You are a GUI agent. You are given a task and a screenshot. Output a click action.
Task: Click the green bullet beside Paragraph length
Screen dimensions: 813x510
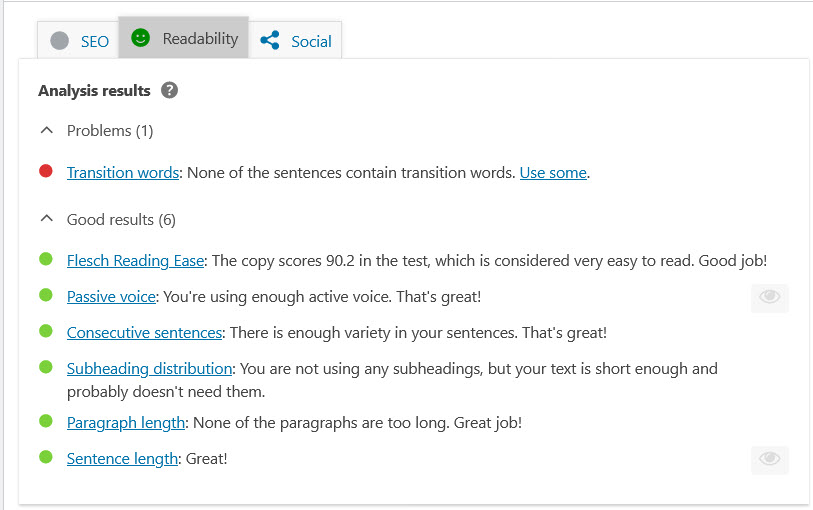[46, 421]
